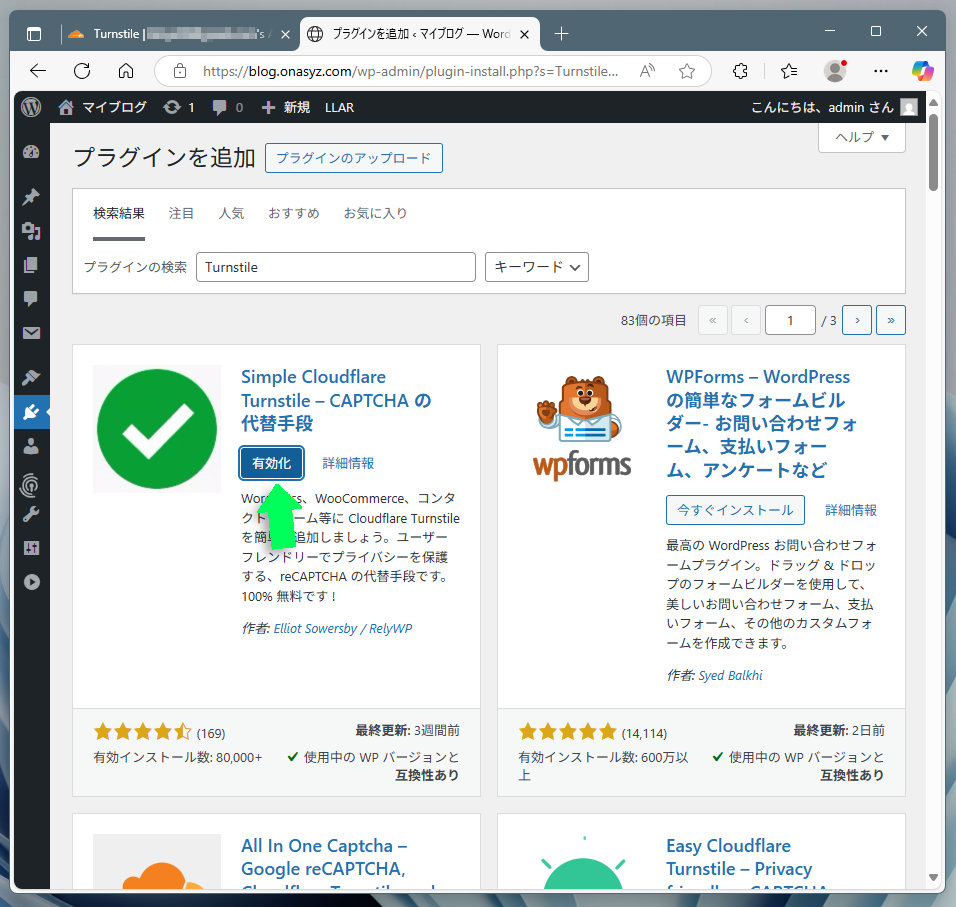Open Tools via the wrench icon
956x907 pixels.
[31, 515]
